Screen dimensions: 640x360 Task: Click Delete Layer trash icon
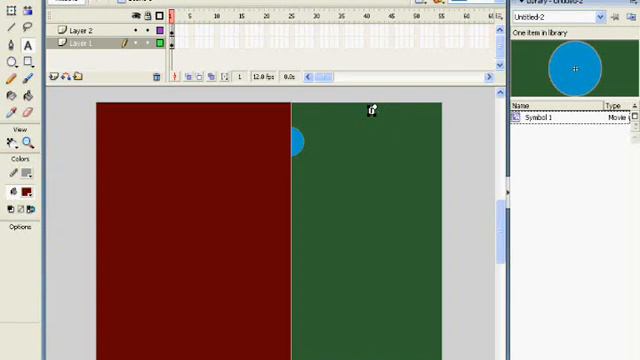tap(157, 77)
